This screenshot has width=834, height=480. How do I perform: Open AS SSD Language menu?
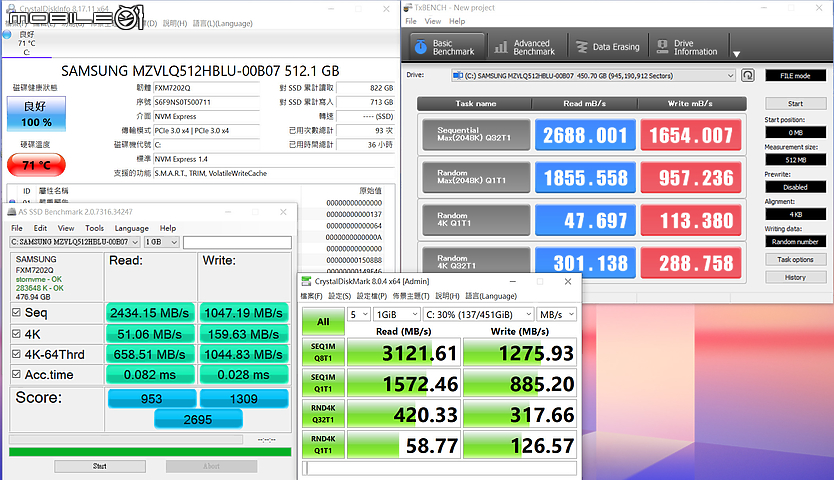click(x=131, y=228)
